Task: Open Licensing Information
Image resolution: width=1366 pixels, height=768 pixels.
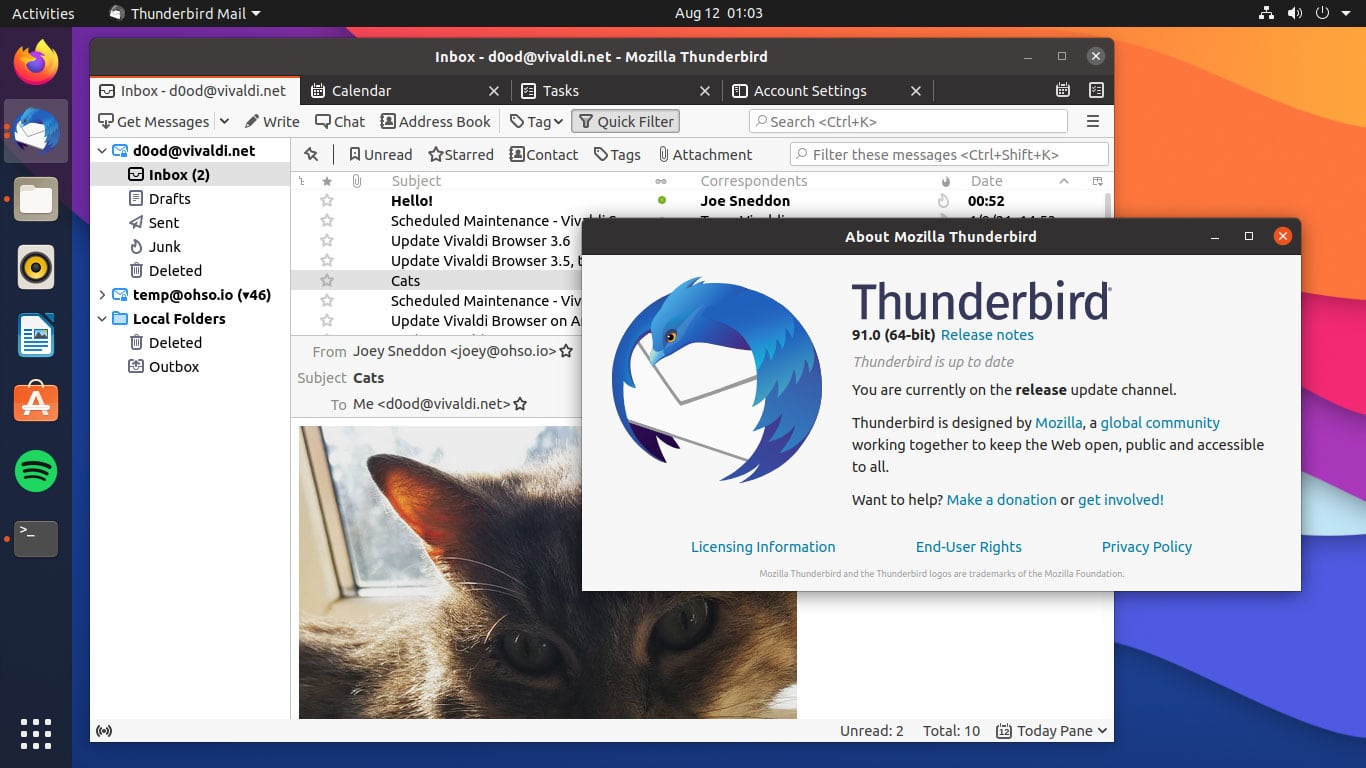Action: [x=763, y=547]
